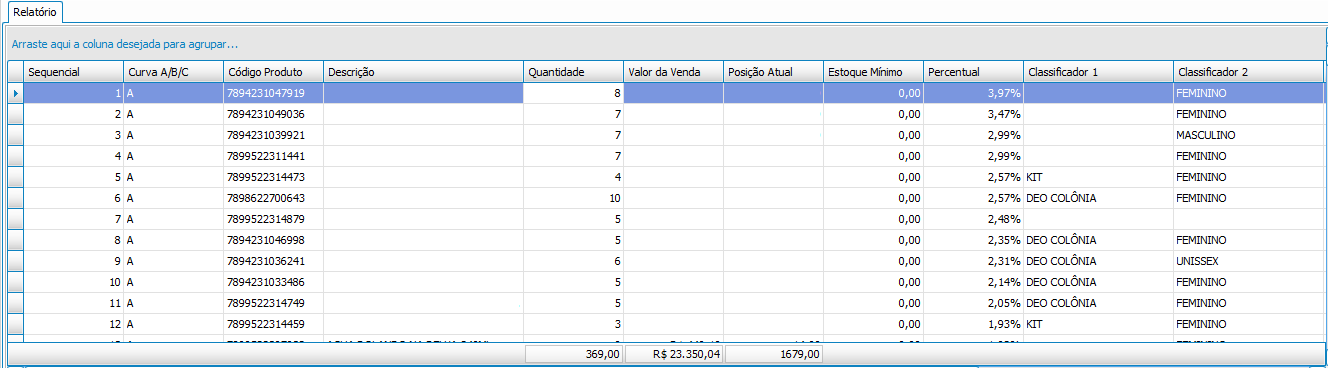
Task: Click the footer total 1679,00
Action: 775,354
